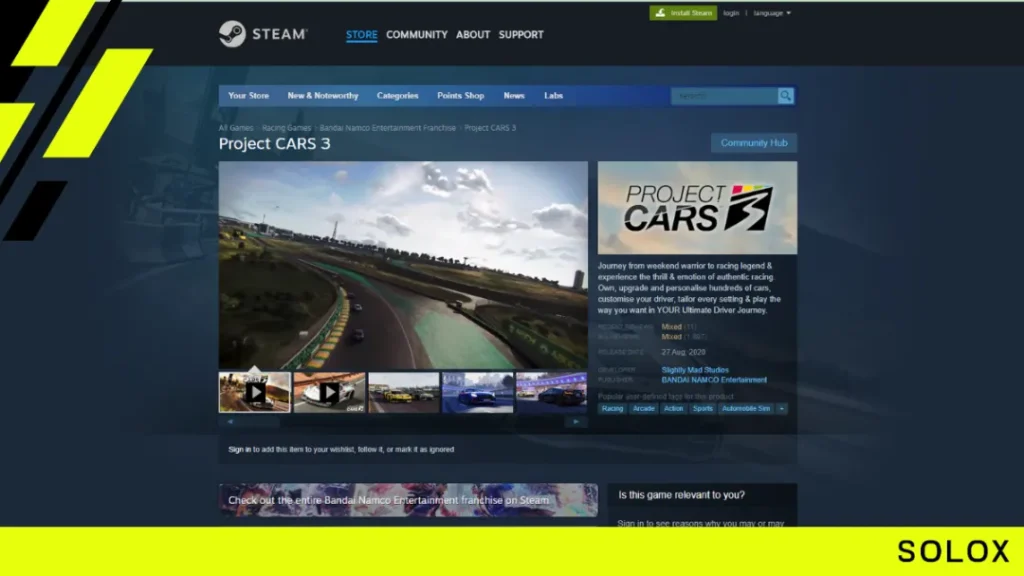
Task: Click the right arrow of thumbnail strip
Action: (576, 422)
